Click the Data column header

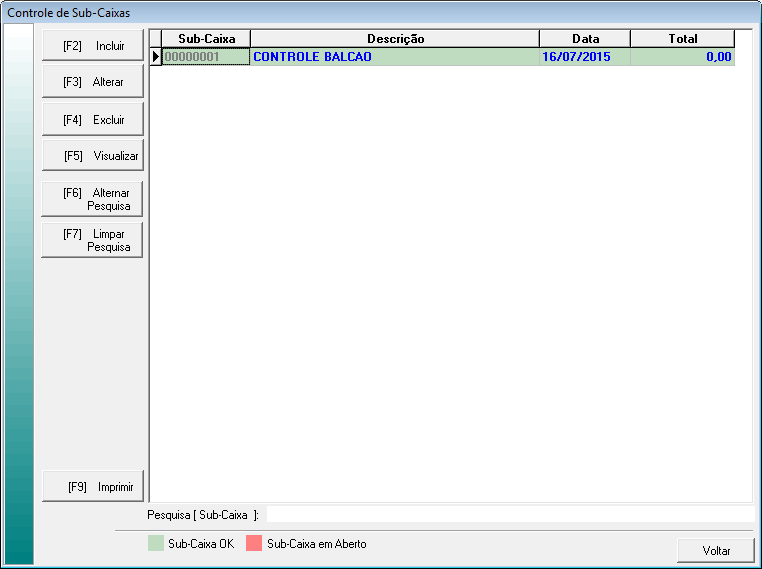(585, 38)
